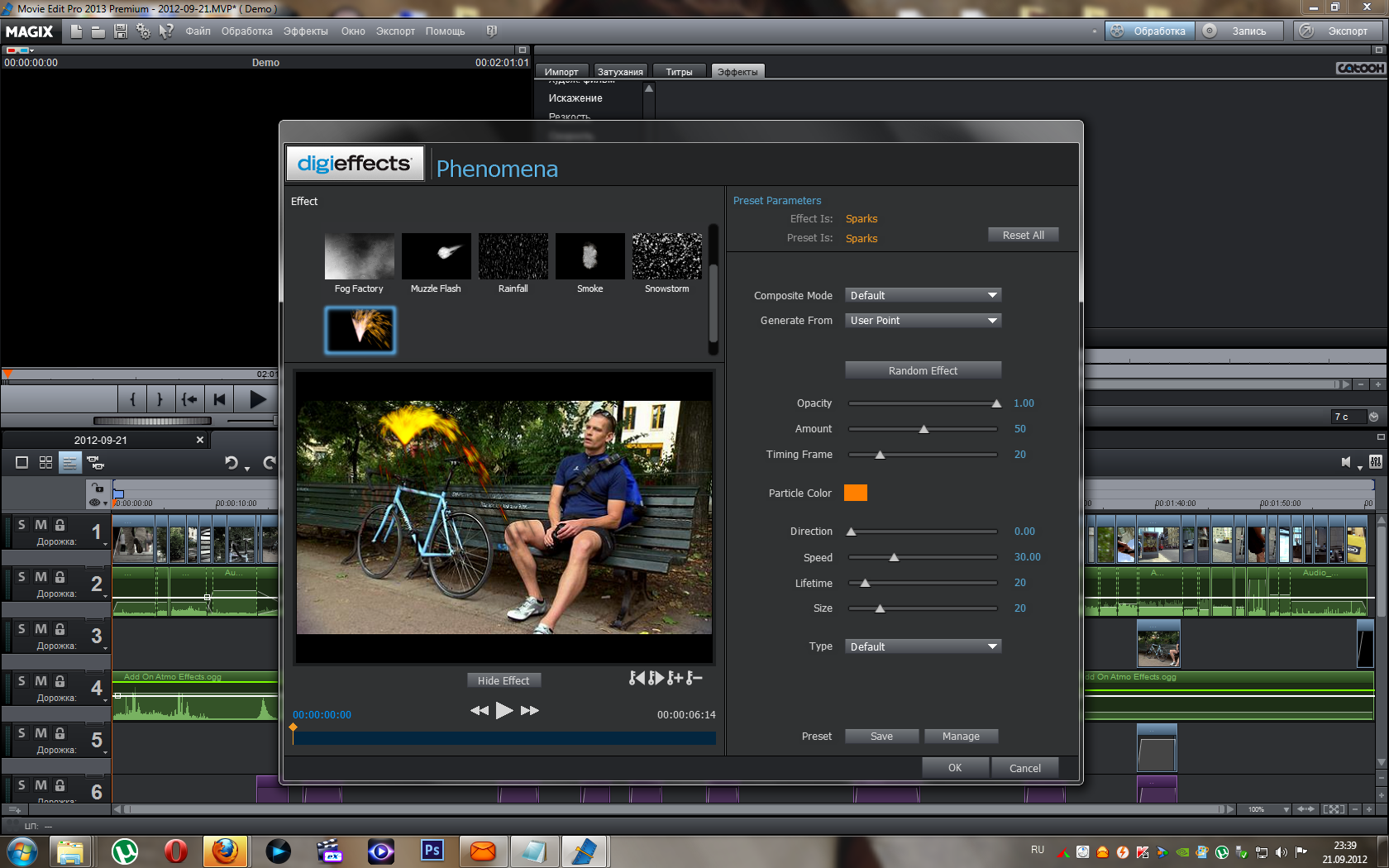The height and width of the screenshot is (868, 1389).
Task: Select the Fog Factory effect thumbnail
Action: click(x=359, y=256)
